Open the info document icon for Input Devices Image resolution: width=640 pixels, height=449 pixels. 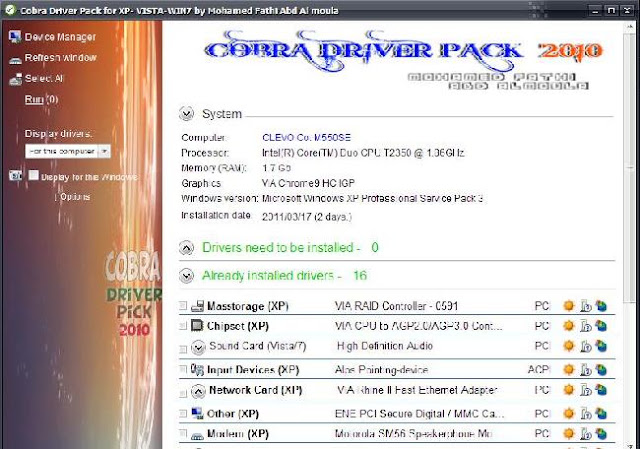point(586,370)
